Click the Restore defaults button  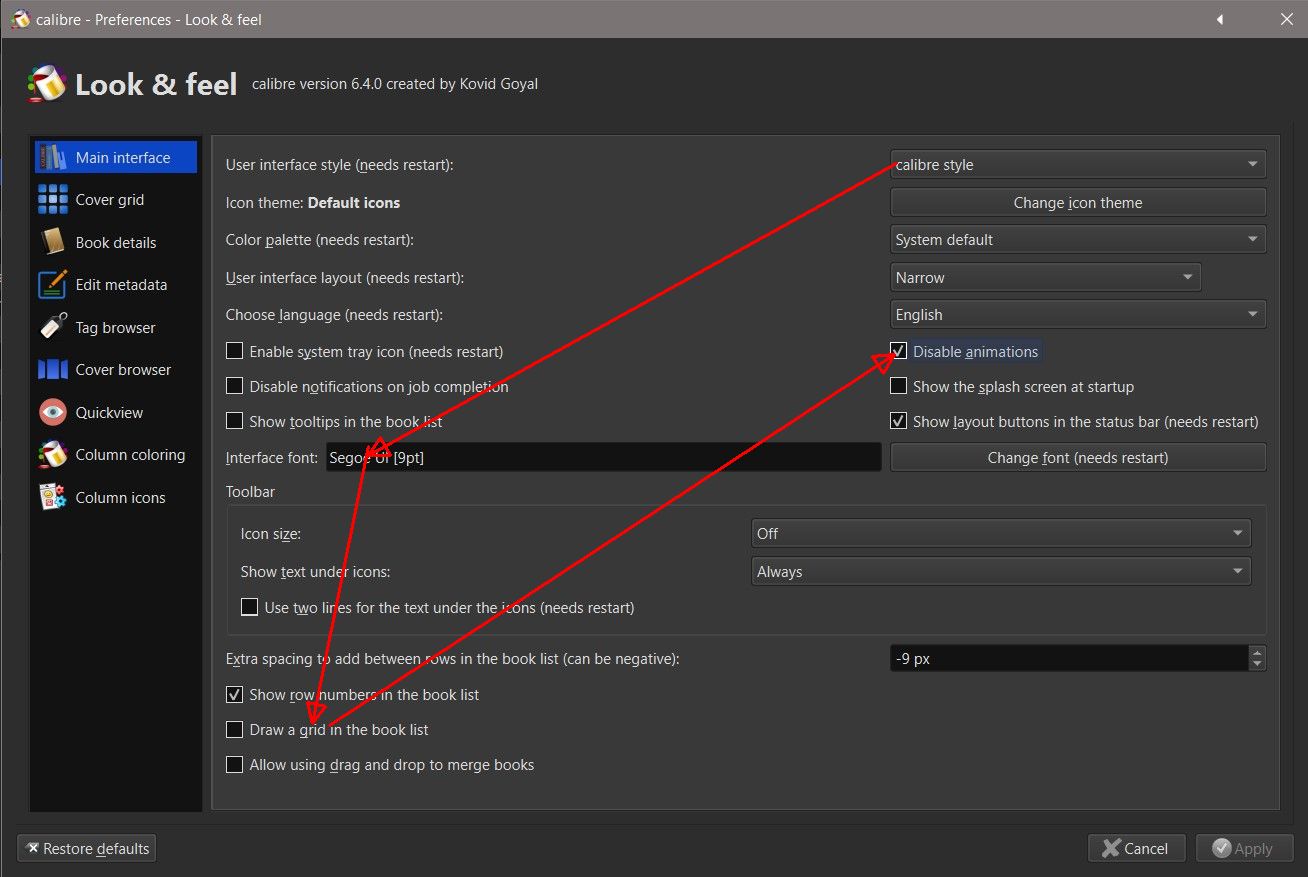point(87,849)
